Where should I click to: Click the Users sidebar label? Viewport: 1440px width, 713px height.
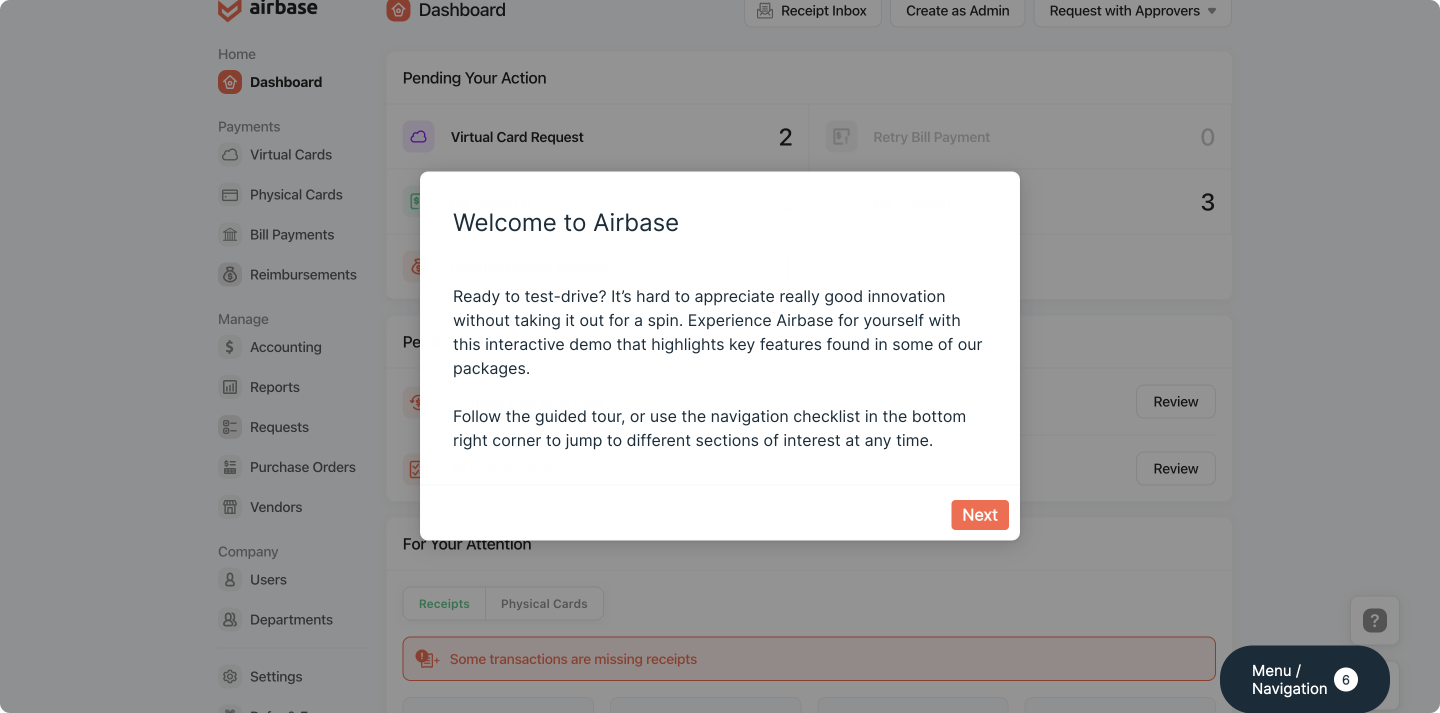click(268, 580)
